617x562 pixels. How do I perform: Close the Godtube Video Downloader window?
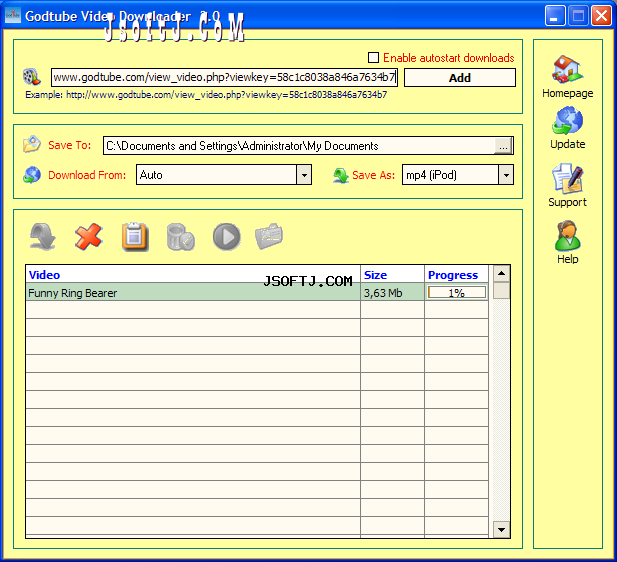coord(601,16)
